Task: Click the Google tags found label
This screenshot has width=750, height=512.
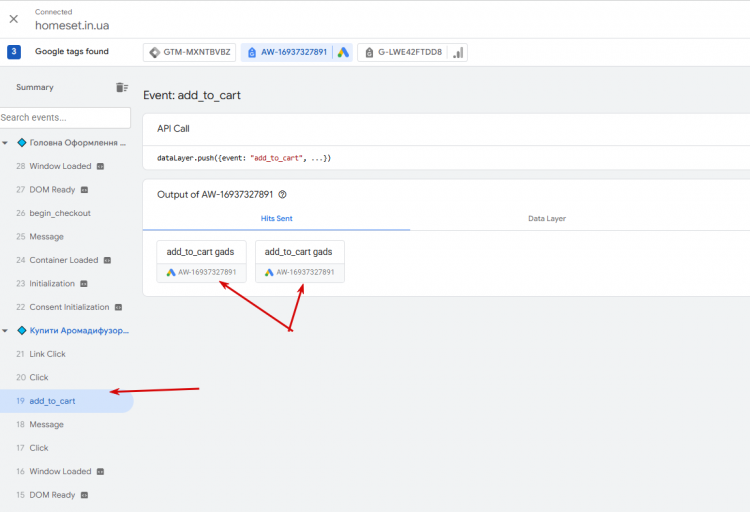Action: point(72,52)
